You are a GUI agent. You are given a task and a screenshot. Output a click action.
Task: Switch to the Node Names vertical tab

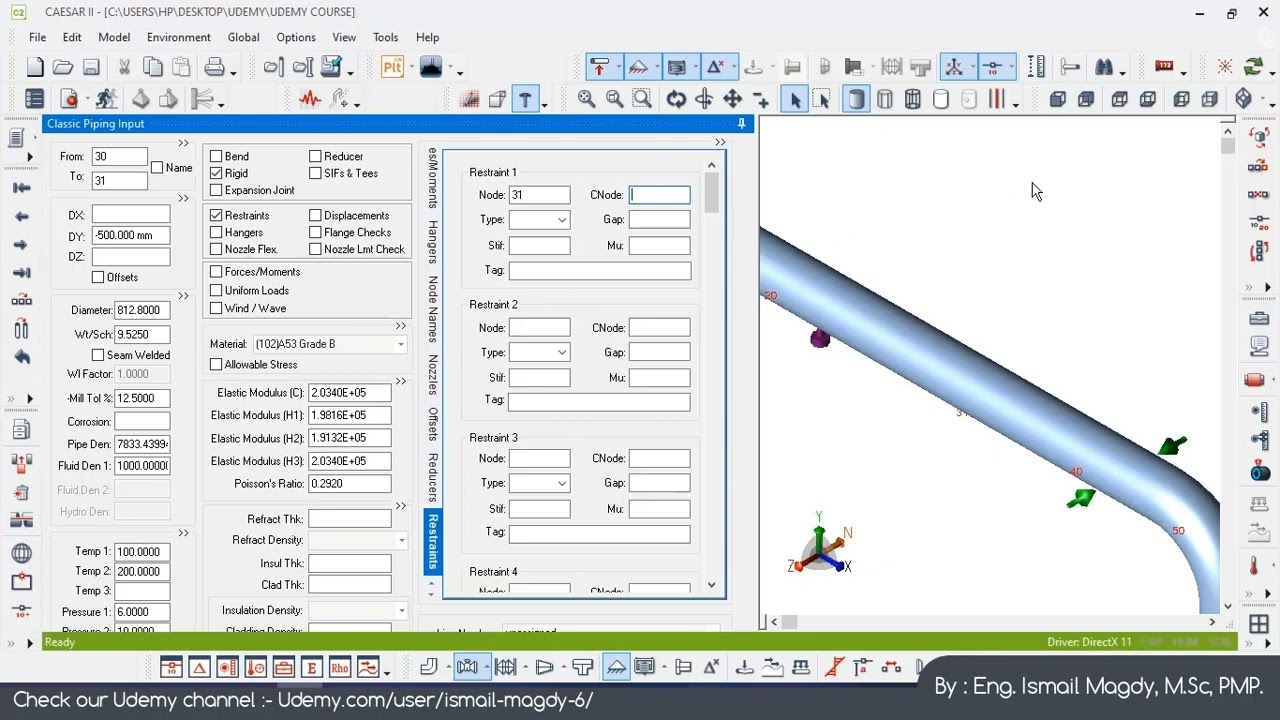click(432, 309)
